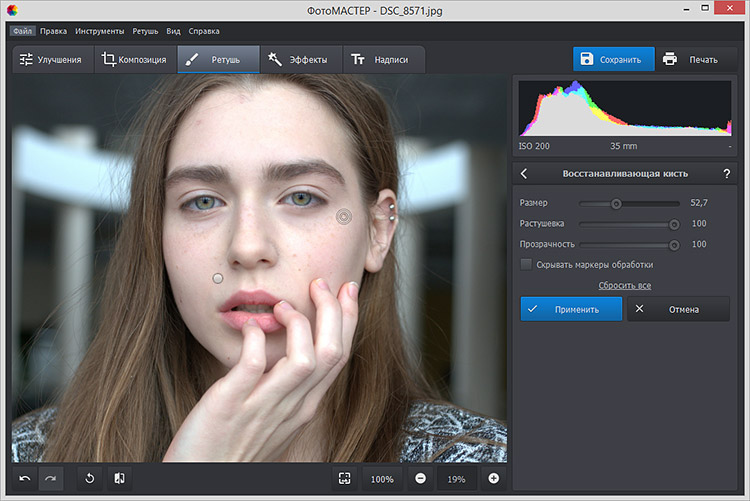Open help with the question mark icon
The height and width of the screenshot is (501, 750).
726,173
